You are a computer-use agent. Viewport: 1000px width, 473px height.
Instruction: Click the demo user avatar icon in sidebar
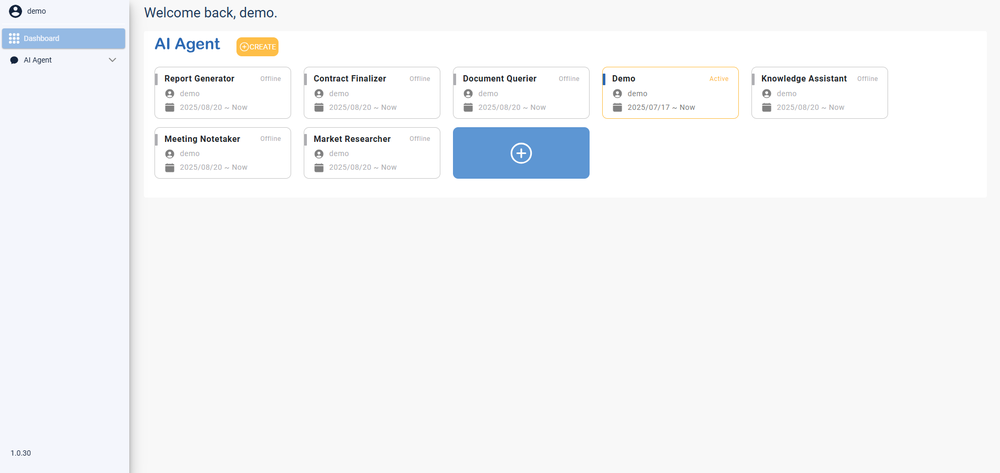coord(15,11)
